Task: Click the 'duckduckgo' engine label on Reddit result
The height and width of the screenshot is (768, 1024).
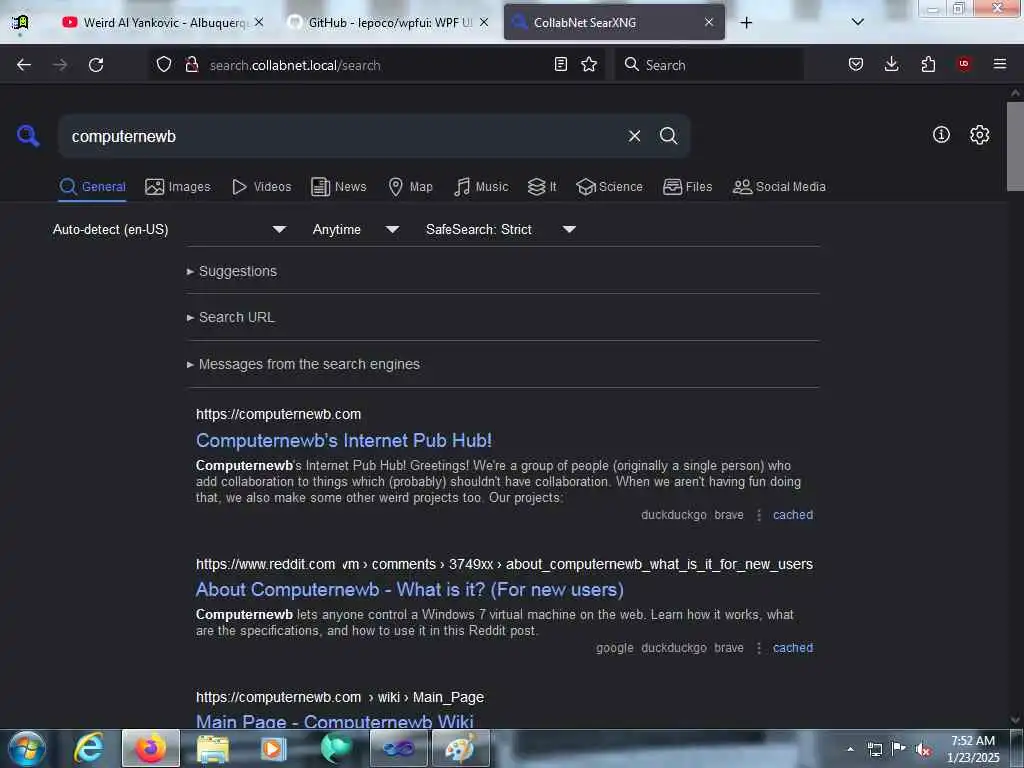Action: point(673,648)
